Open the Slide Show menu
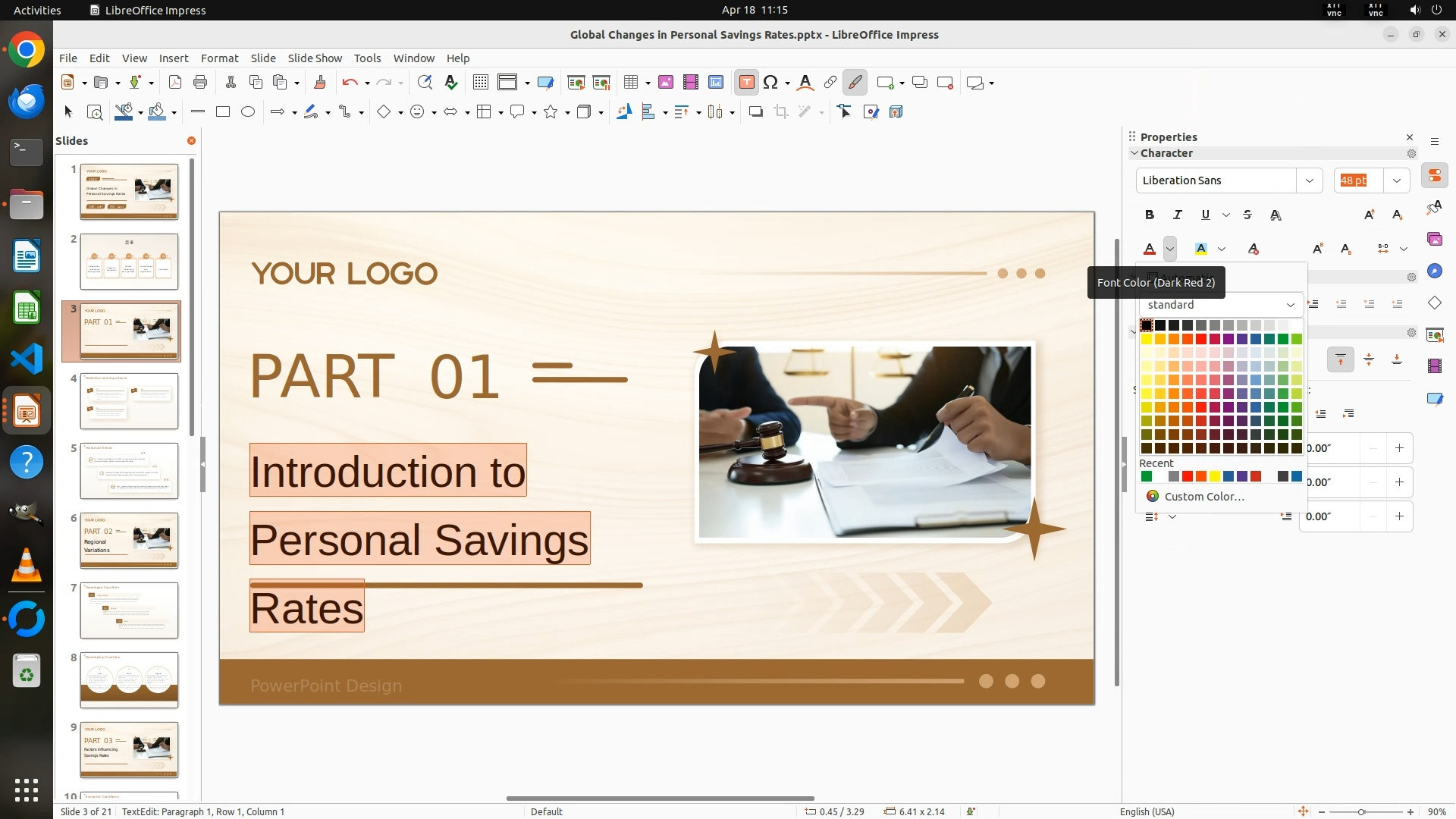The width and height of the screenshot is (1456, 819). tap(315, 58)
